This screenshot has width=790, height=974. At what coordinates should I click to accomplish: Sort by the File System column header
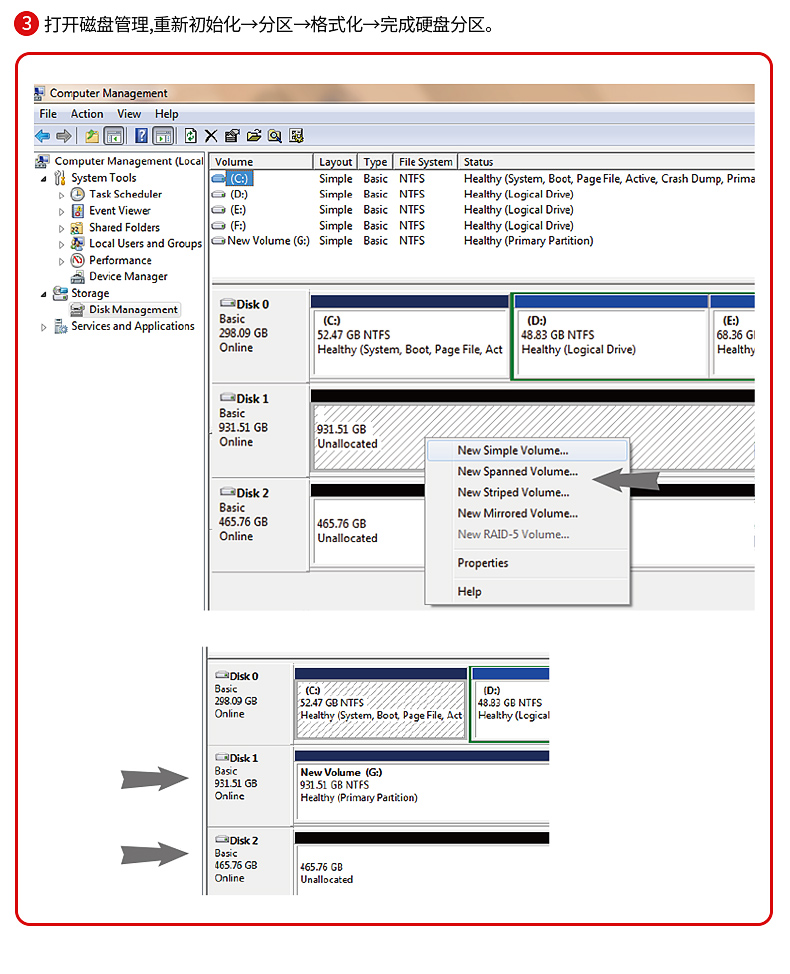tap(425, 162)
